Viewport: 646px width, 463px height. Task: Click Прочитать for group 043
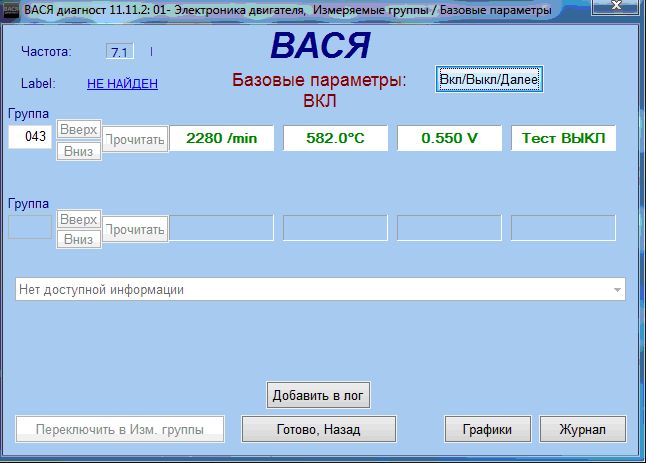[135, 139]
